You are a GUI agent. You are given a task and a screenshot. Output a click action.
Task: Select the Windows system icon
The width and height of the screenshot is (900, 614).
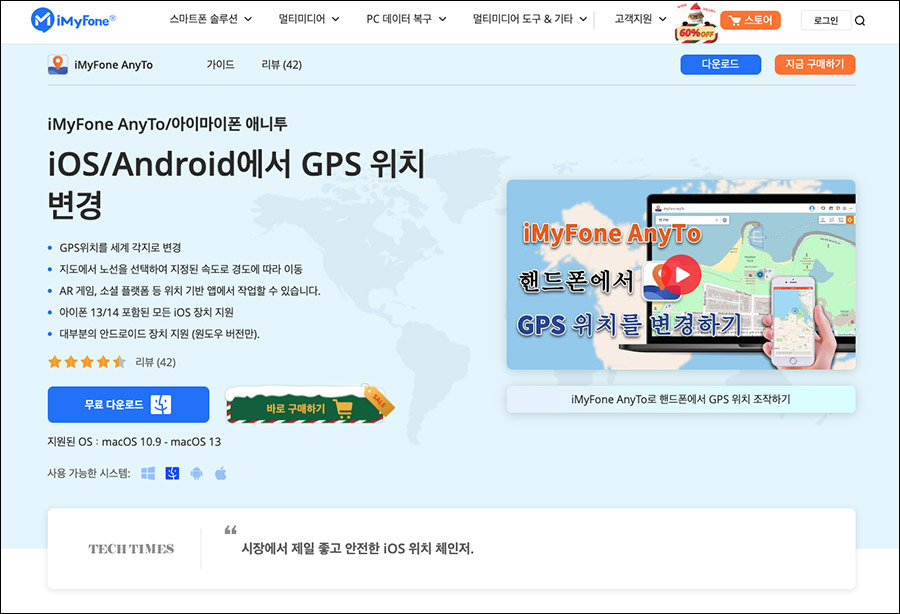tap(148, 473)
